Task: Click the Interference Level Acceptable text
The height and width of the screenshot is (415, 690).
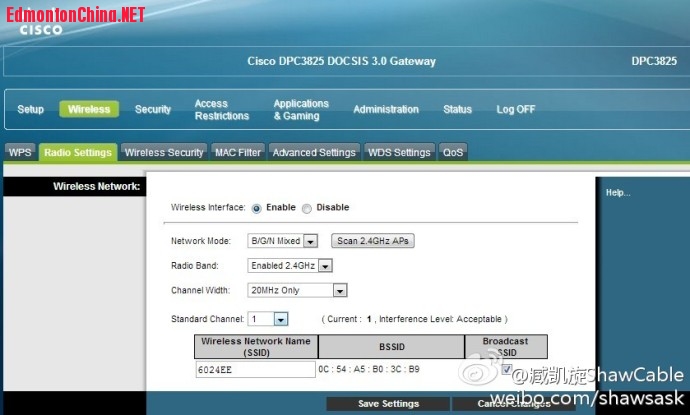Action: 440,319
